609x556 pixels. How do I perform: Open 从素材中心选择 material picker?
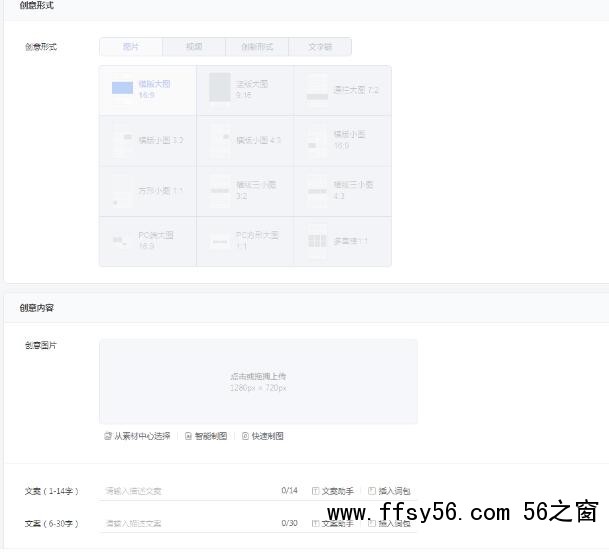(137, 436)
